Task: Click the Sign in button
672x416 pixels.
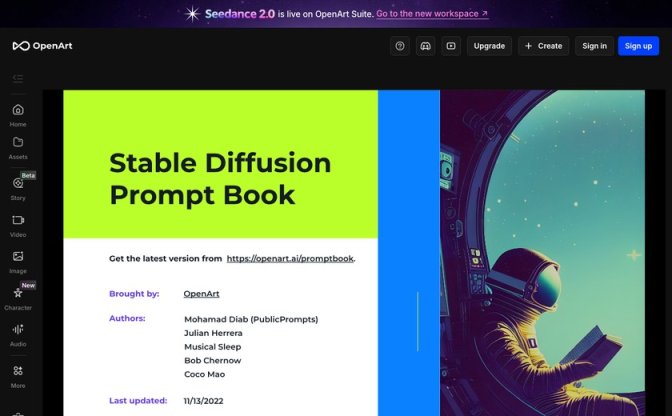Action: 594,46
